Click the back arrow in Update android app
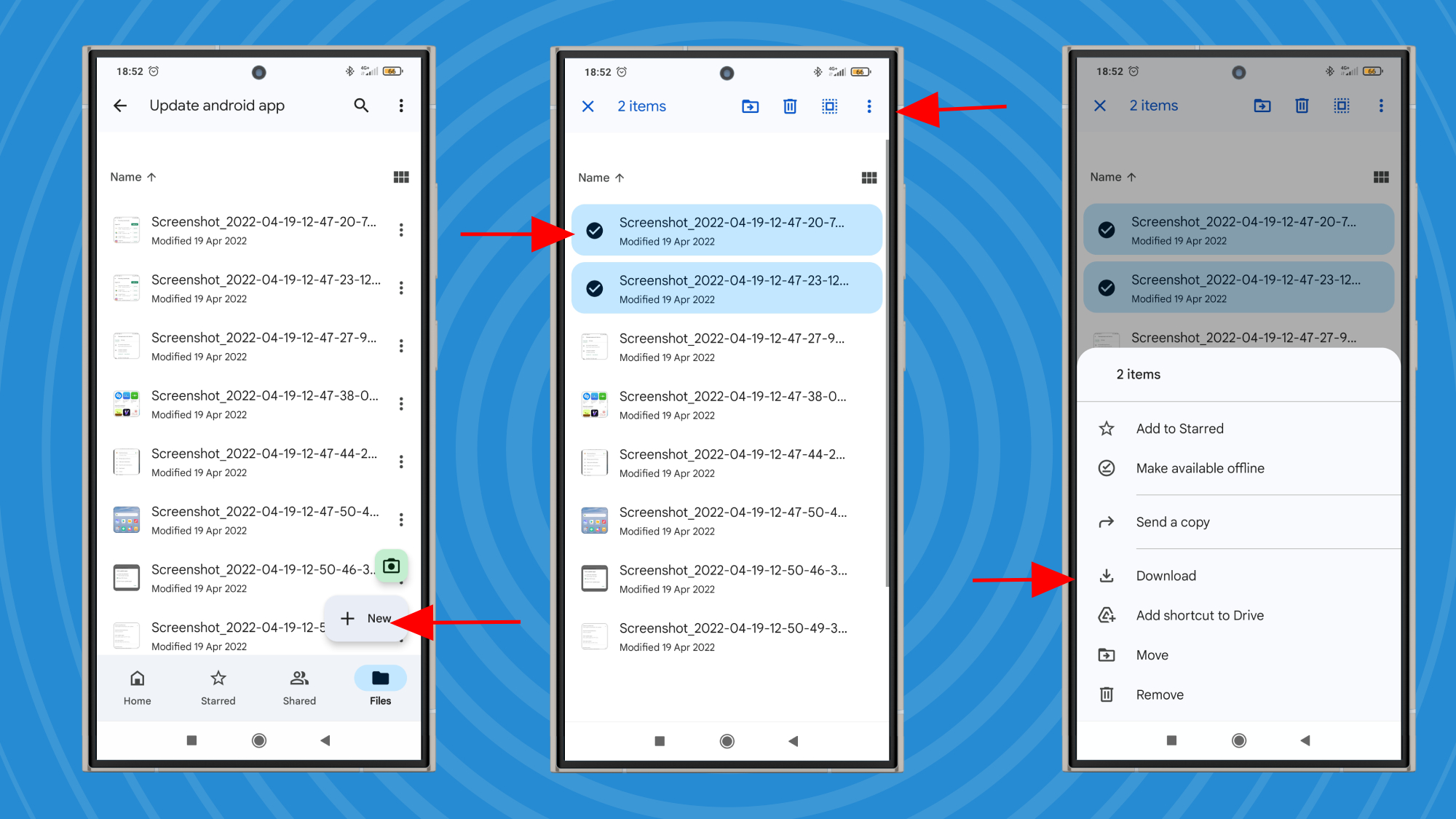Screen dimensions: 1456x819 (x=120, y=105)
